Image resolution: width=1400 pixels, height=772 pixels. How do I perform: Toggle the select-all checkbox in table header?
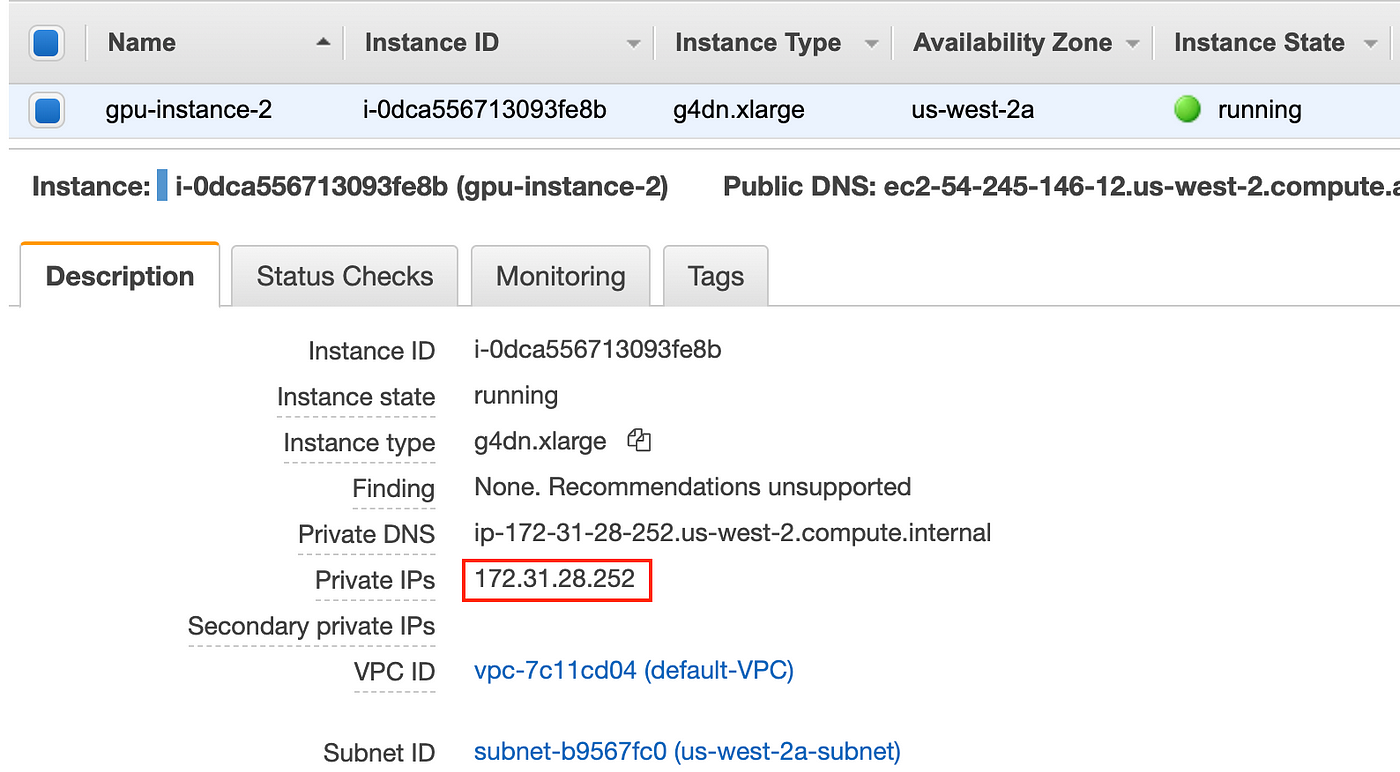[x=47, y=43]
